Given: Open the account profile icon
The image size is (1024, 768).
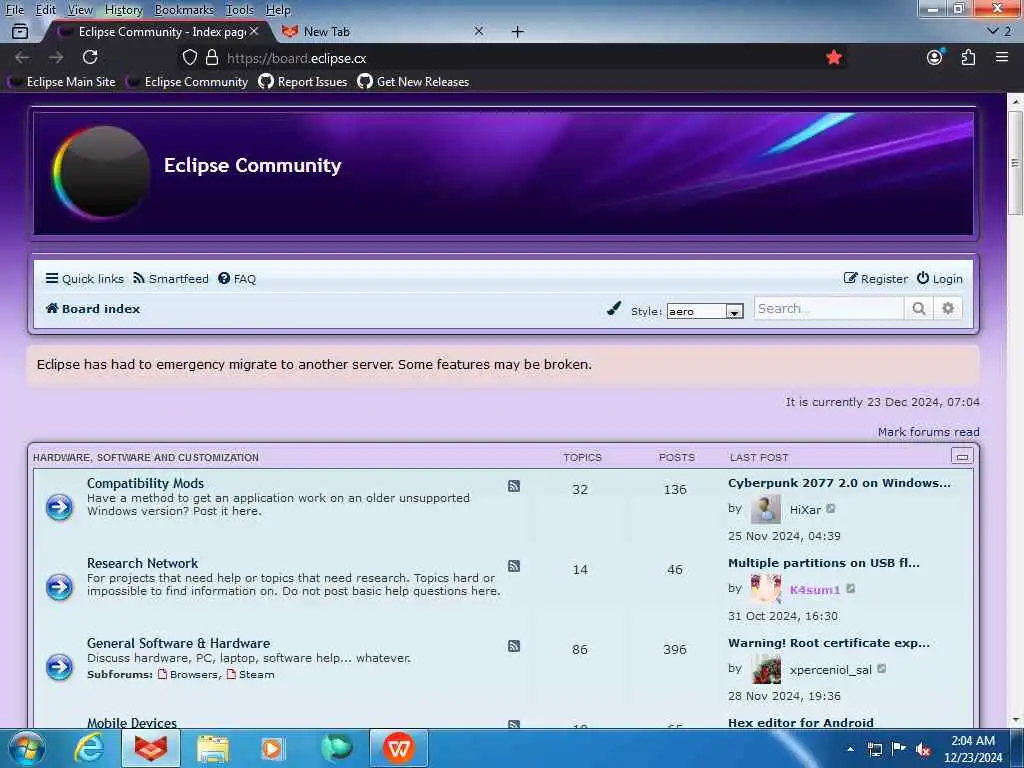Looking at the screenshot, I should [x=935, y=57].
